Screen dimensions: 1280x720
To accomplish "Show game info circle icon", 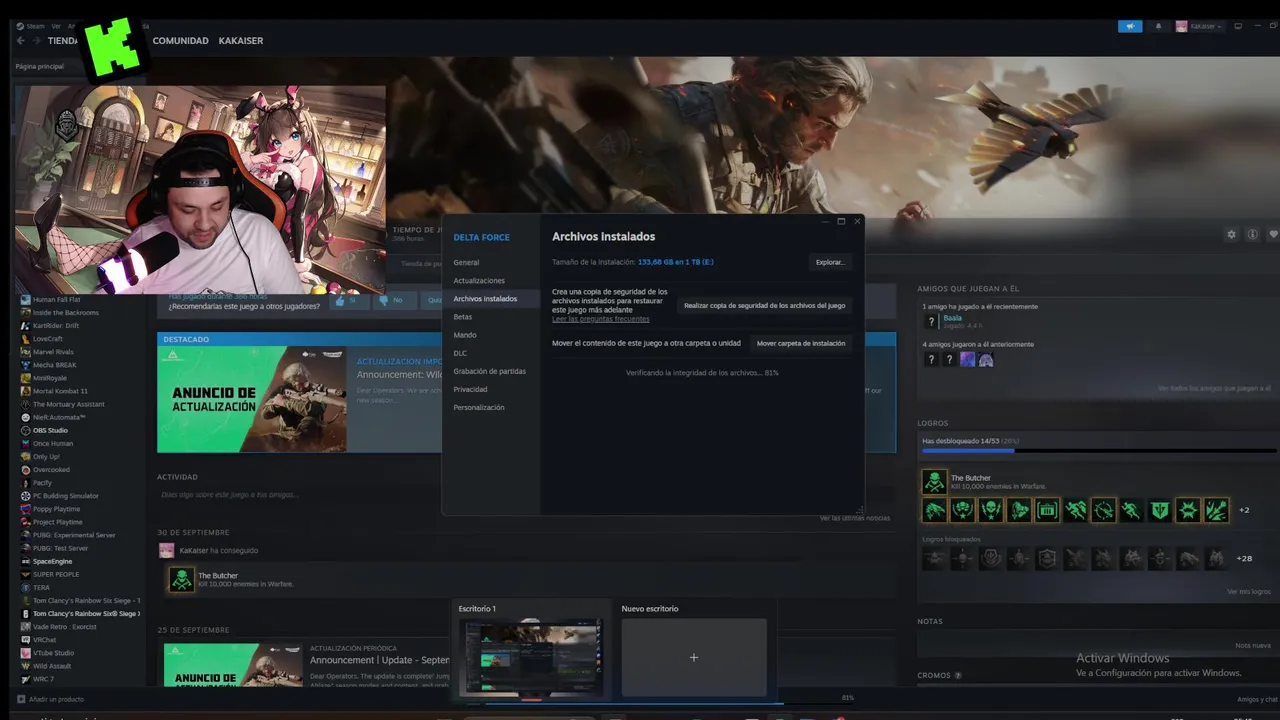I will (1252, 234).
